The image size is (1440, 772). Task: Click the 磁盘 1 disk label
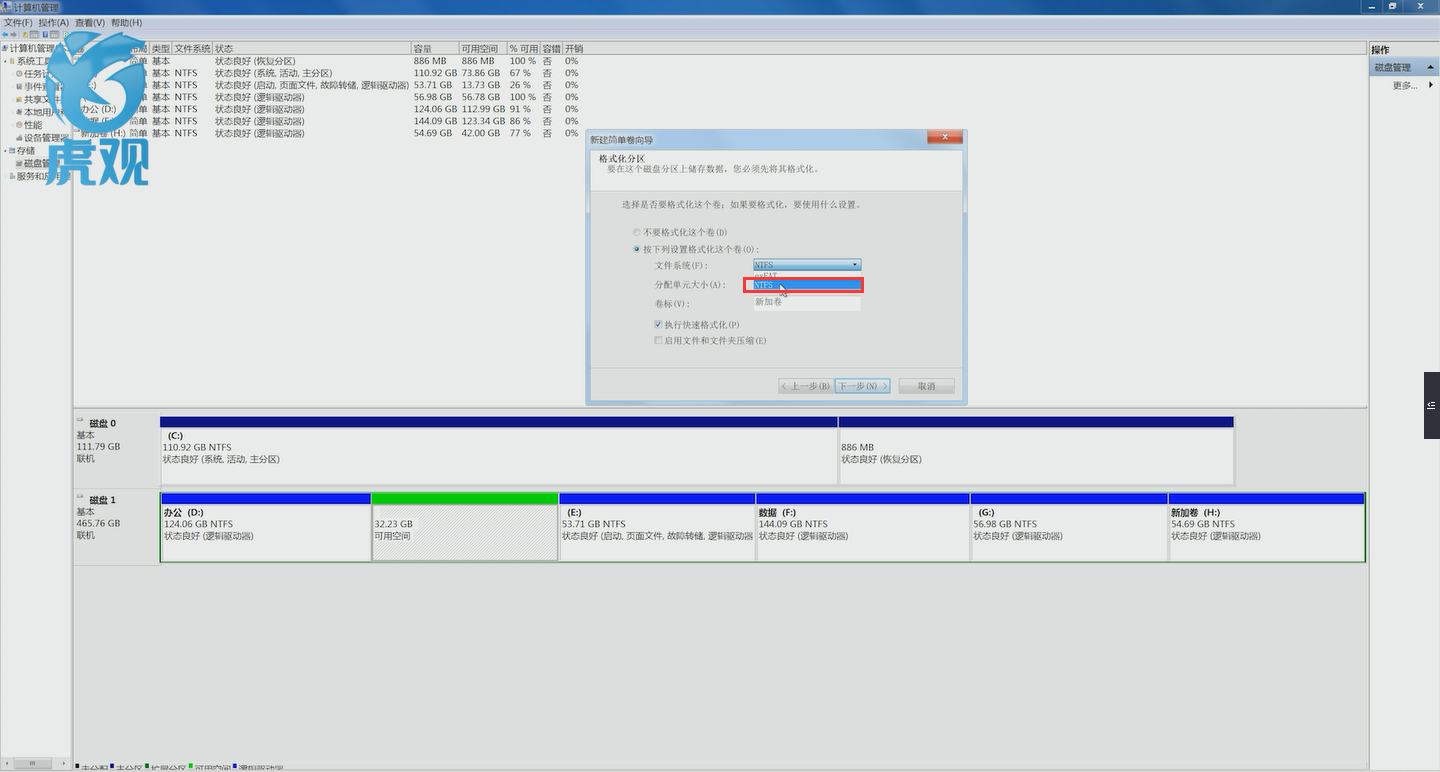click(102, 499)
